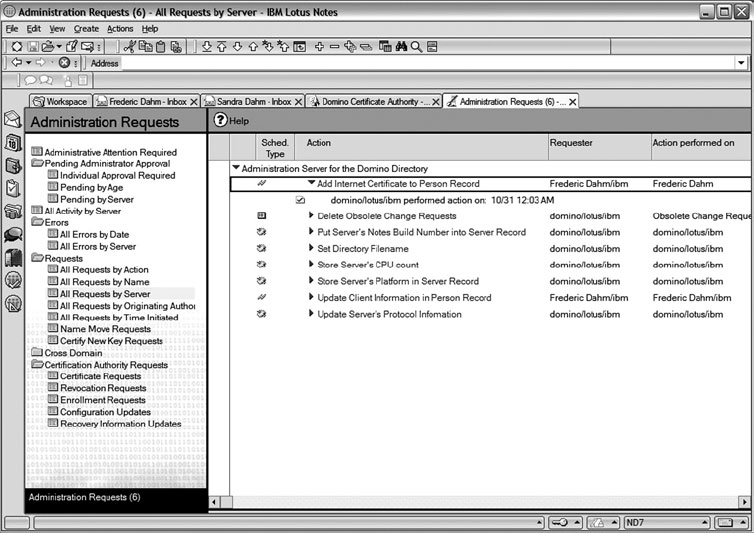754x533 pixels.
Task: Expand the Set Directory Filename row
Action: (311, 248)
